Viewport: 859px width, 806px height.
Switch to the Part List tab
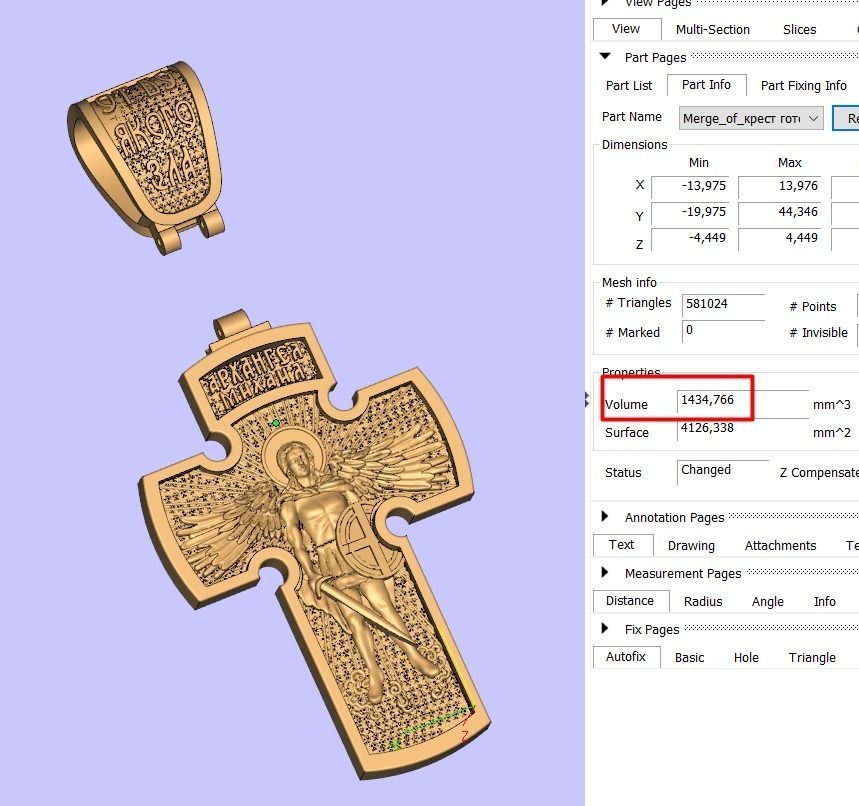629,86
